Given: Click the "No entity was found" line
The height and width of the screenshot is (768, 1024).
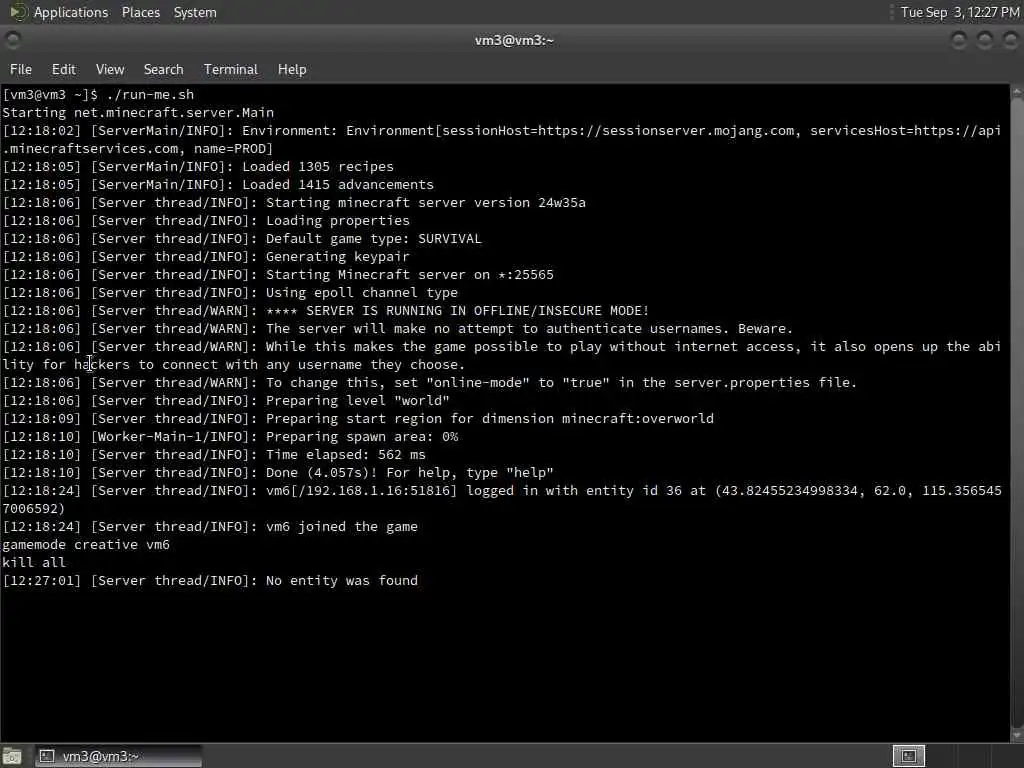Looking at the screenshot, I should [210, 581].
